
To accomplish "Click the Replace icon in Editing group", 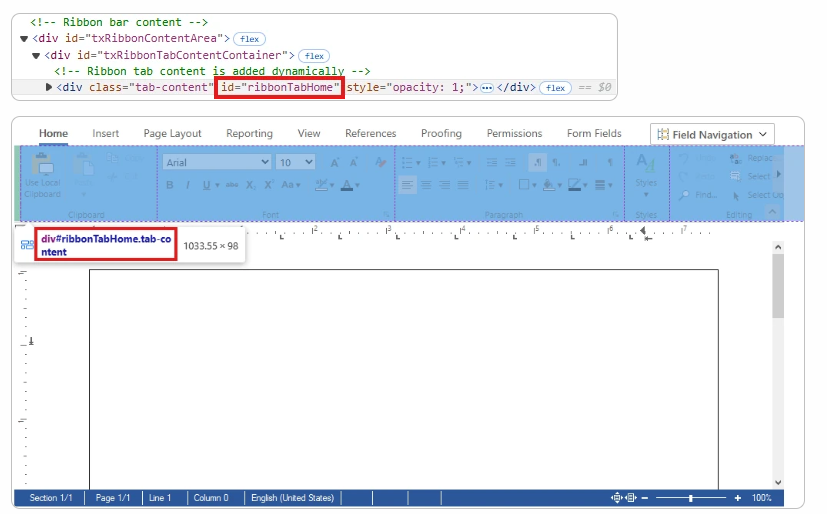I will (x=735, y=158).
